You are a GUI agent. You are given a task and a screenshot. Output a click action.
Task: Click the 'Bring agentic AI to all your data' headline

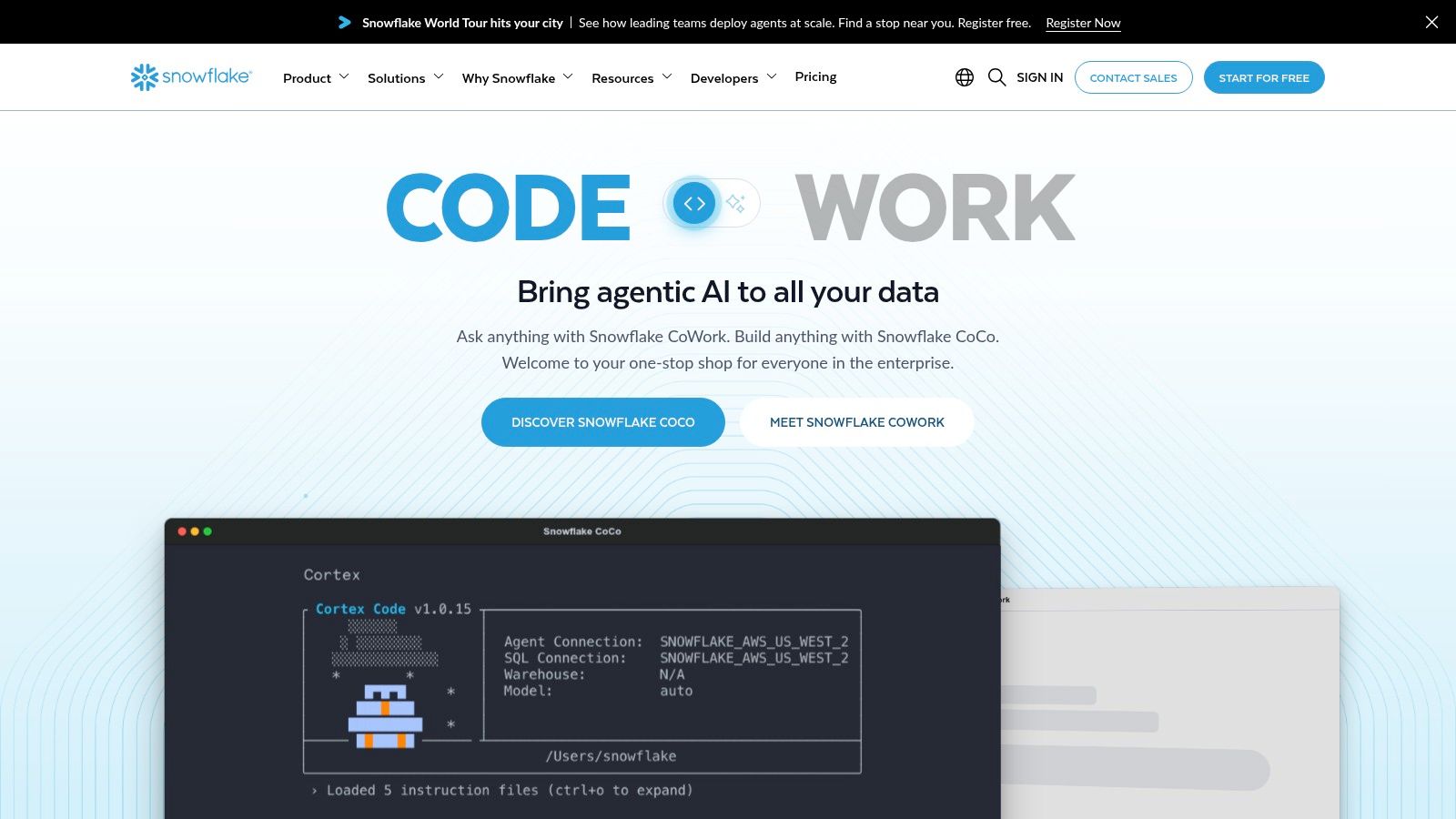(x=728, y=292)
